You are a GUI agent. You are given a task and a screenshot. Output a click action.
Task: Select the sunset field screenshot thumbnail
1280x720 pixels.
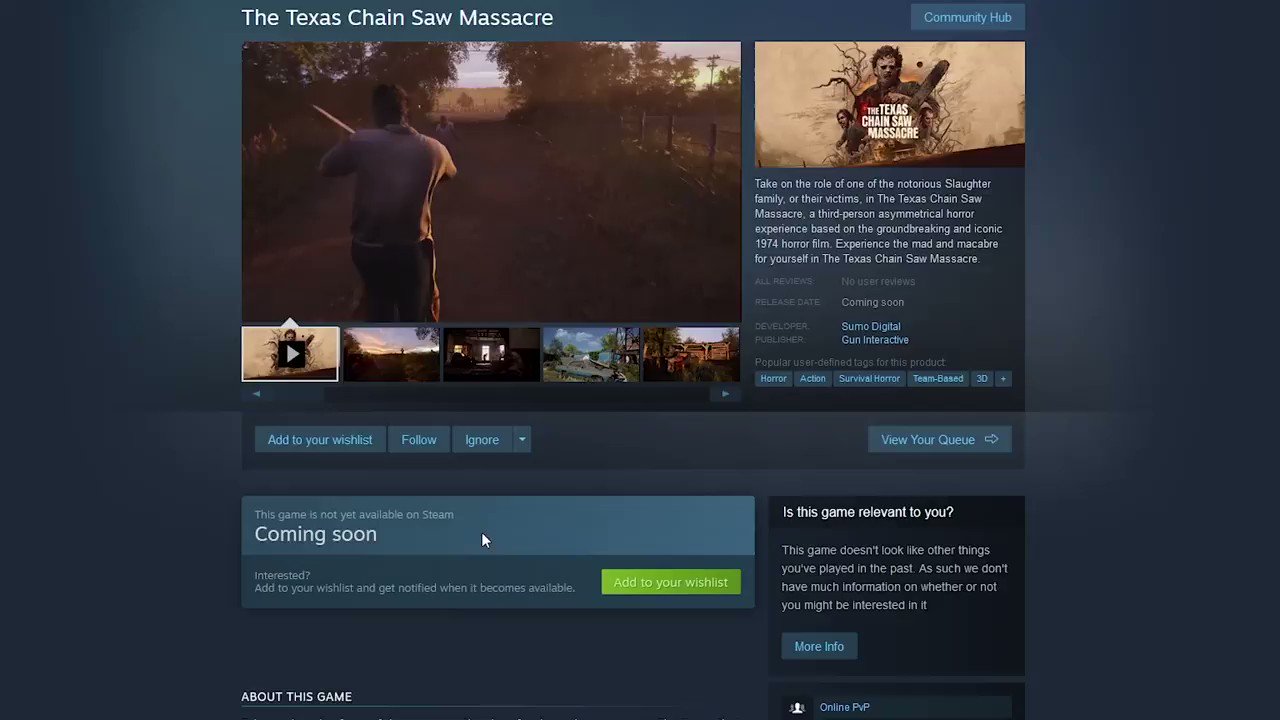click(391, 354)
